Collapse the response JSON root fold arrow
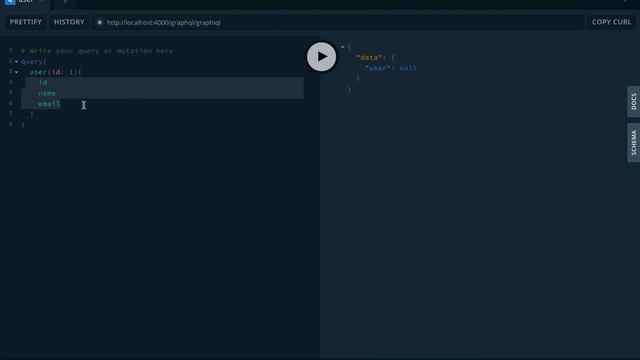Screen dimensions: 640x360 point(342,47)
